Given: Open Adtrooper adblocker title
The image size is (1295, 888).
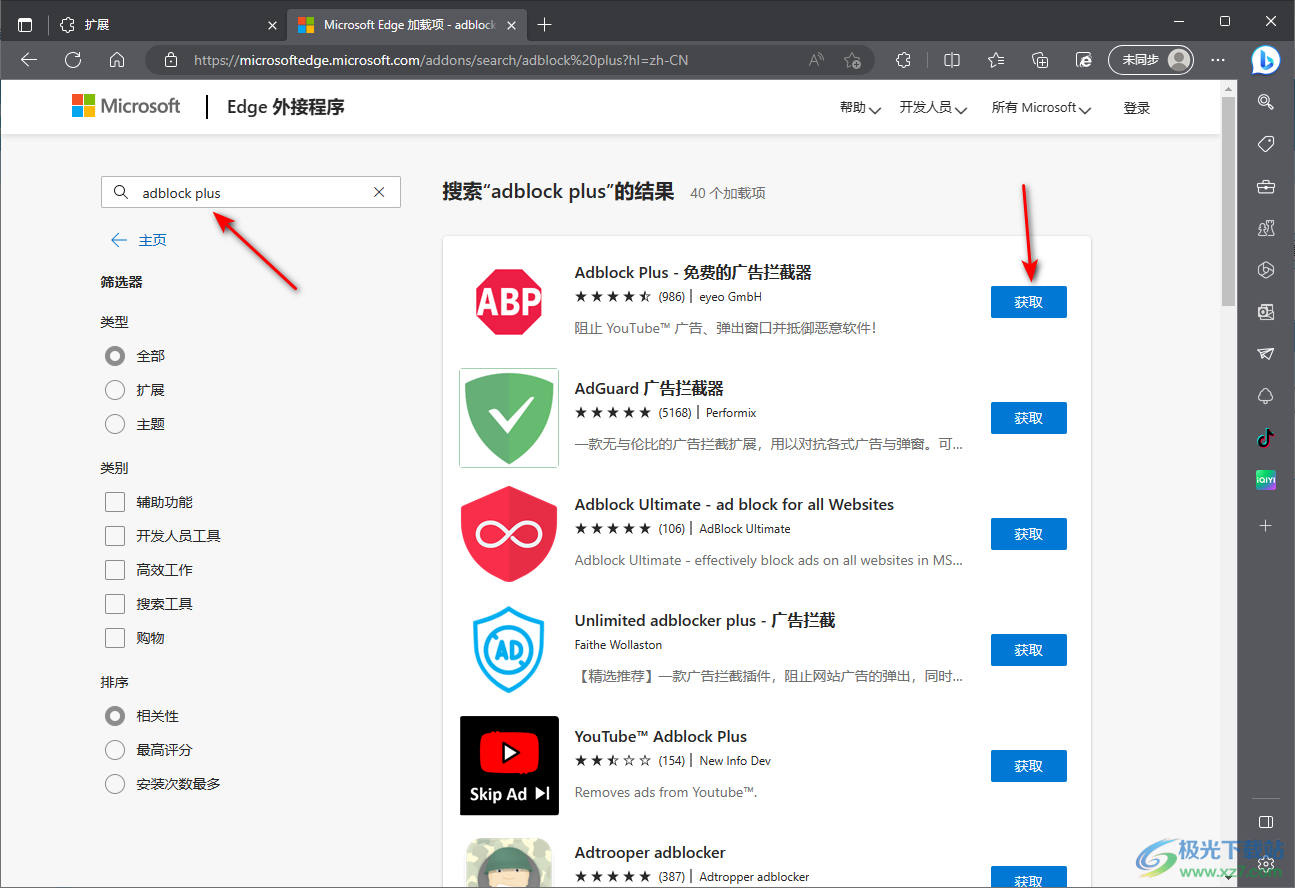Looking at the screenshot, I should tap(650, 853).
